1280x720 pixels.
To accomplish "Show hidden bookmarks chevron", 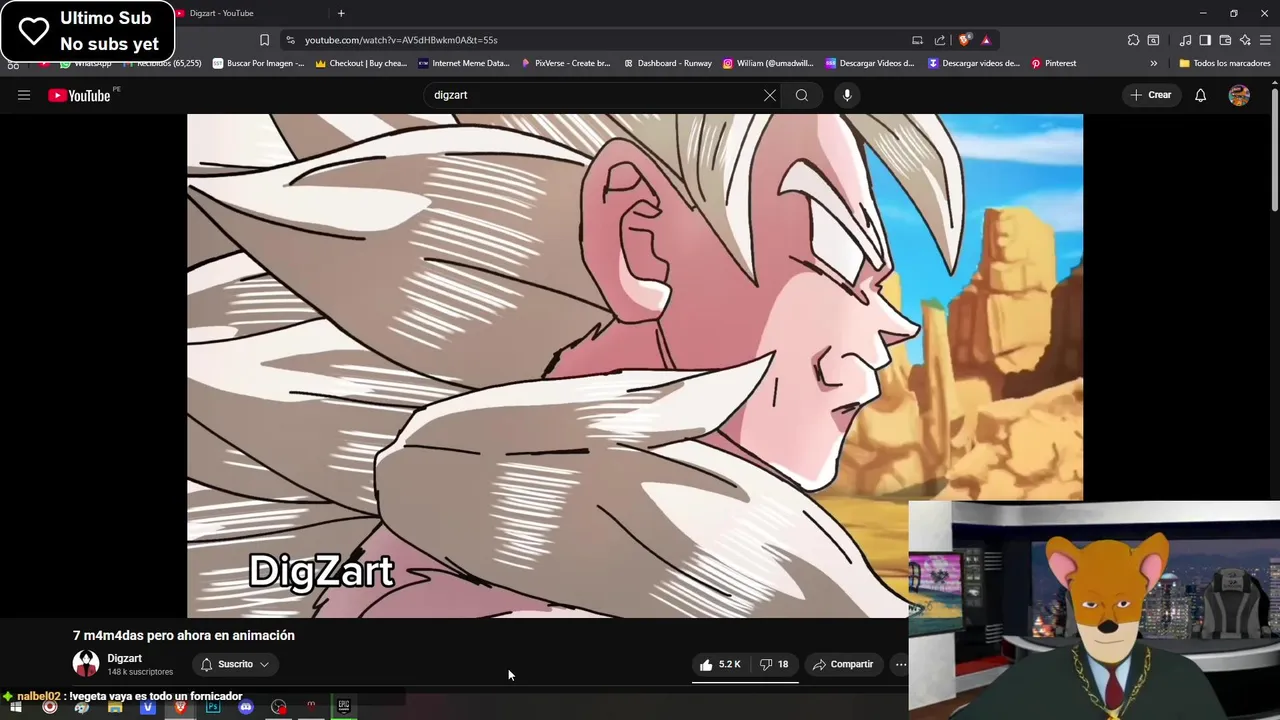I will 1153,63.
